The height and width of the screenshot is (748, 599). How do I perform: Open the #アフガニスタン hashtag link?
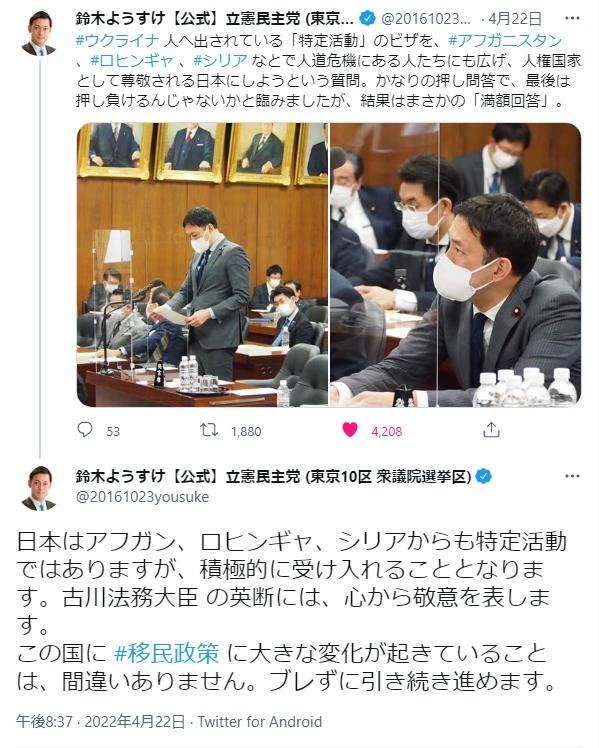pyautogui.click(x=506, y=40)
